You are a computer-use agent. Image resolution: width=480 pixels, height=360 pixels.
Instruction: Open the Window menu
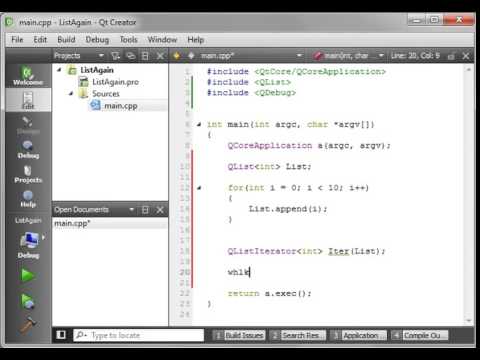click(162, 40)
